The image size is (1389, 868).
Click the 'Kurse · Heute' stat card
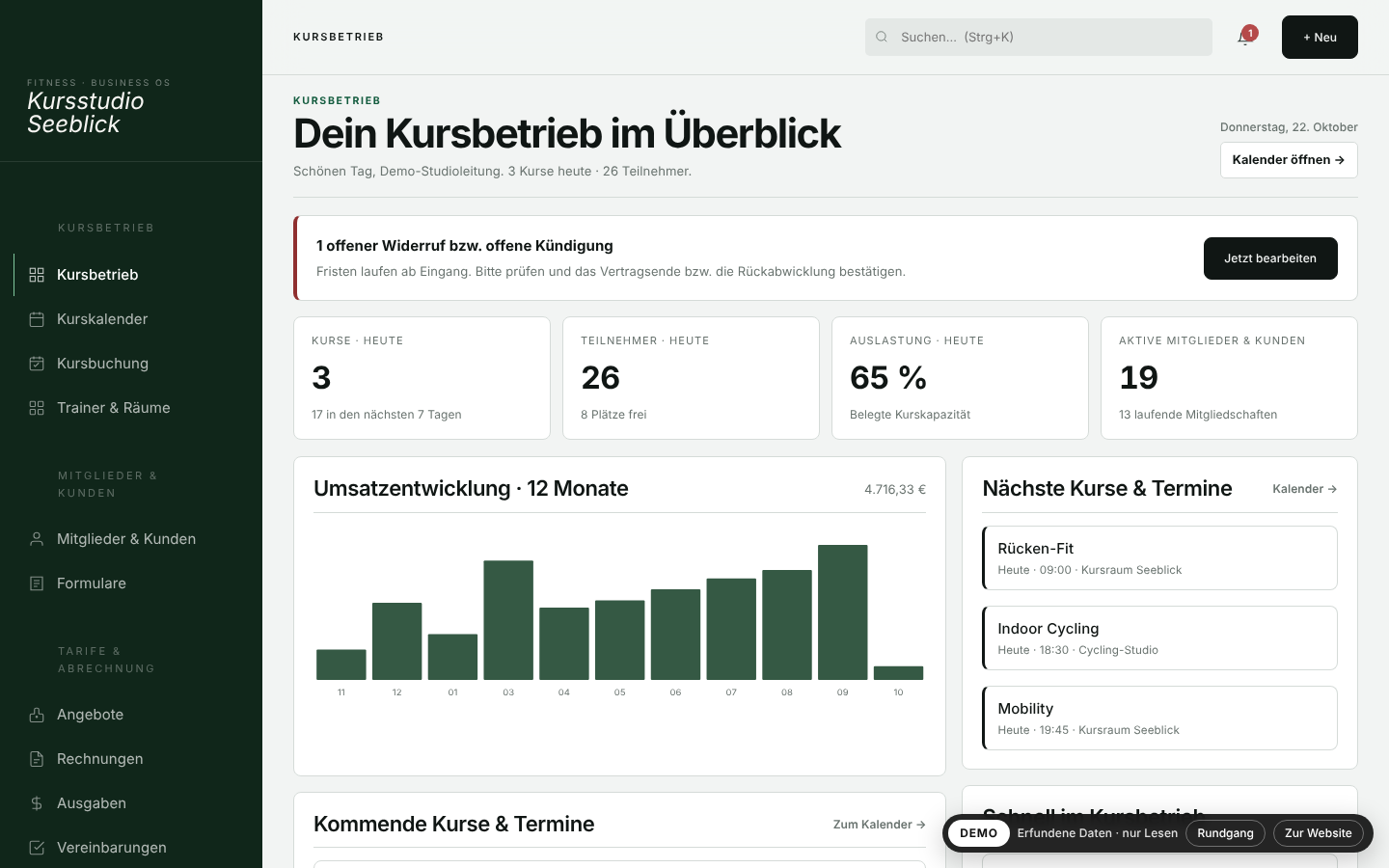pyautogui.click(x=422, y=378)
